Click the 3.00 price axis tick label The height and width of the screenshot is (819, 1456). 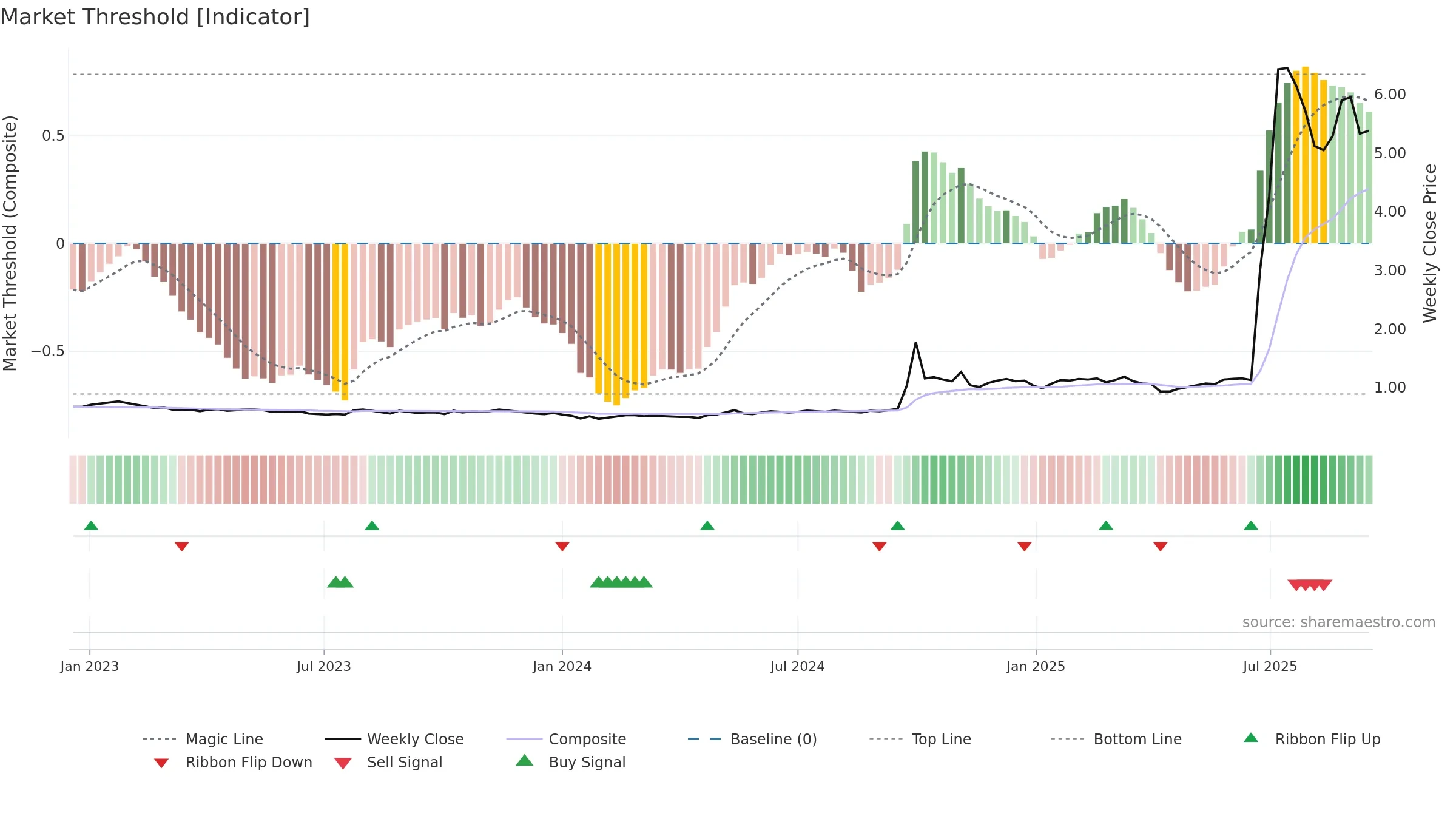point(1390,270)
